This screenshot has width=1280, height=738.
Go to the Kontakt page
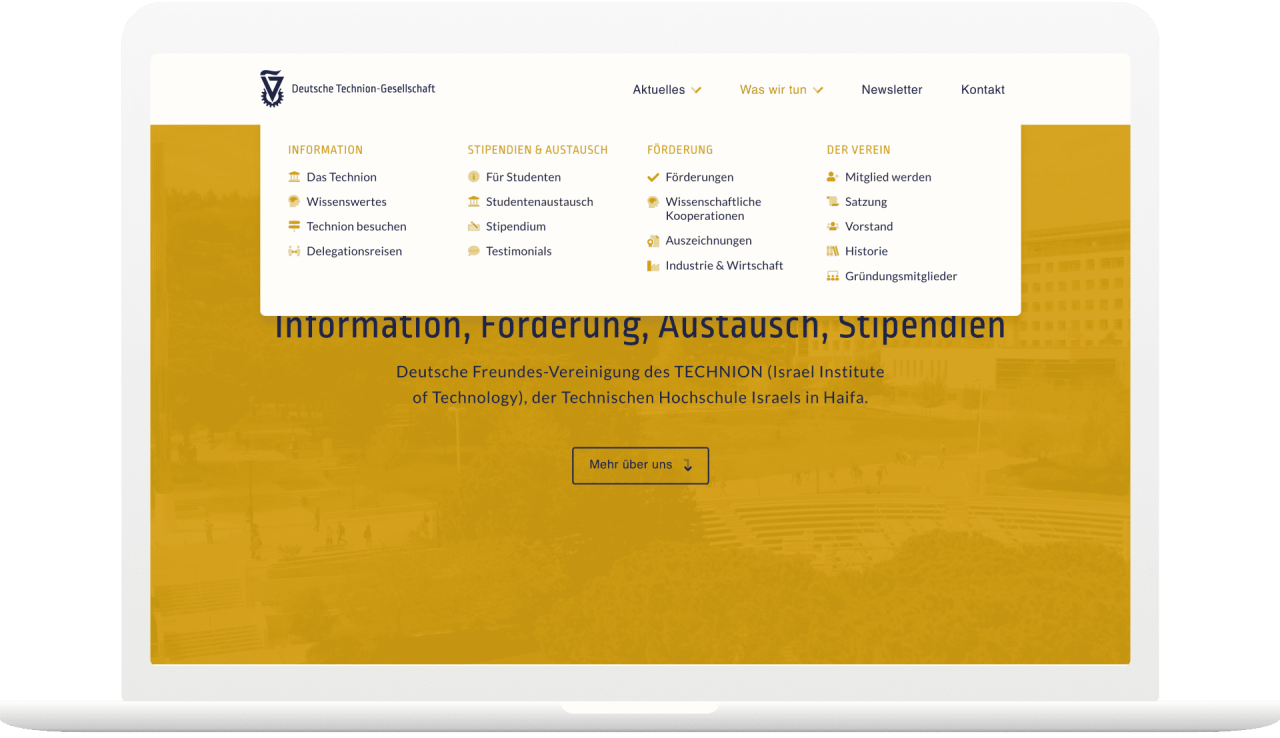(983, 90)
